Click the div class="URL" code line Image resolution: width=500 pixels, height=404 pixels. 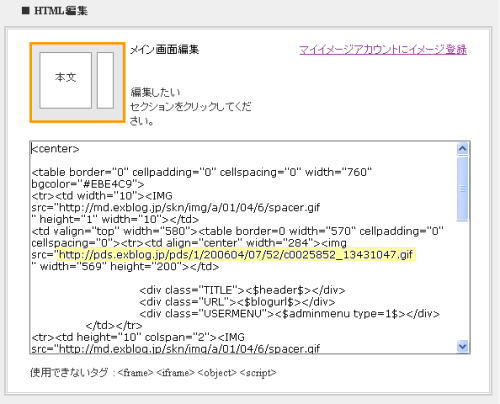click(x=237, y=302)
